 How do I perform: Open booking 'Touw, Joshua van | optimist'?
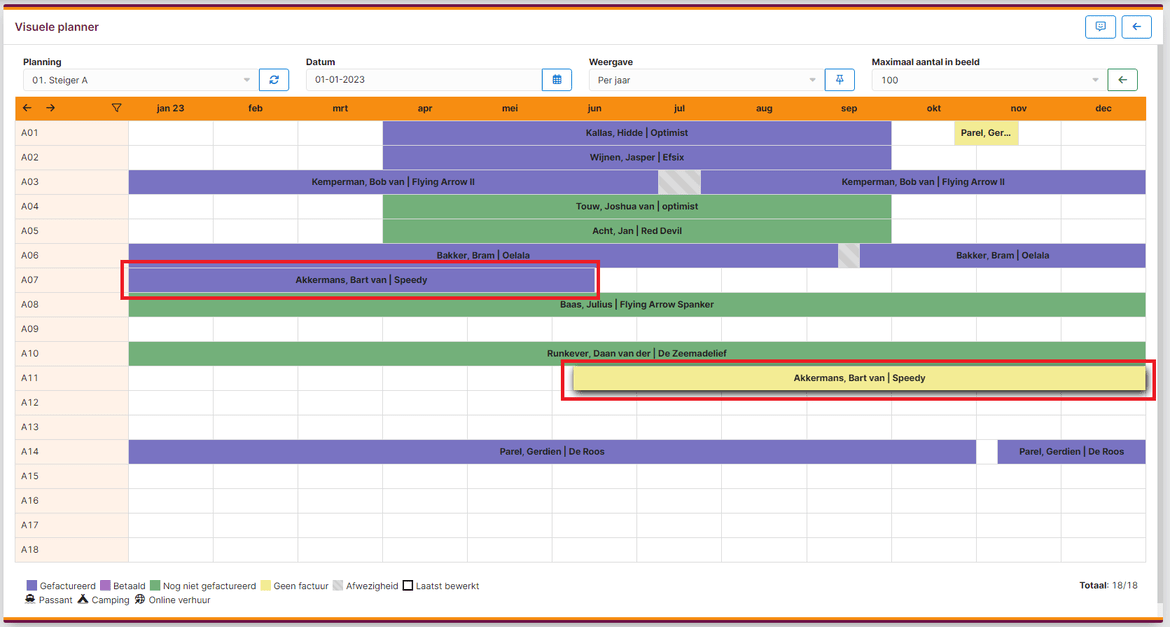coord(636,207)
